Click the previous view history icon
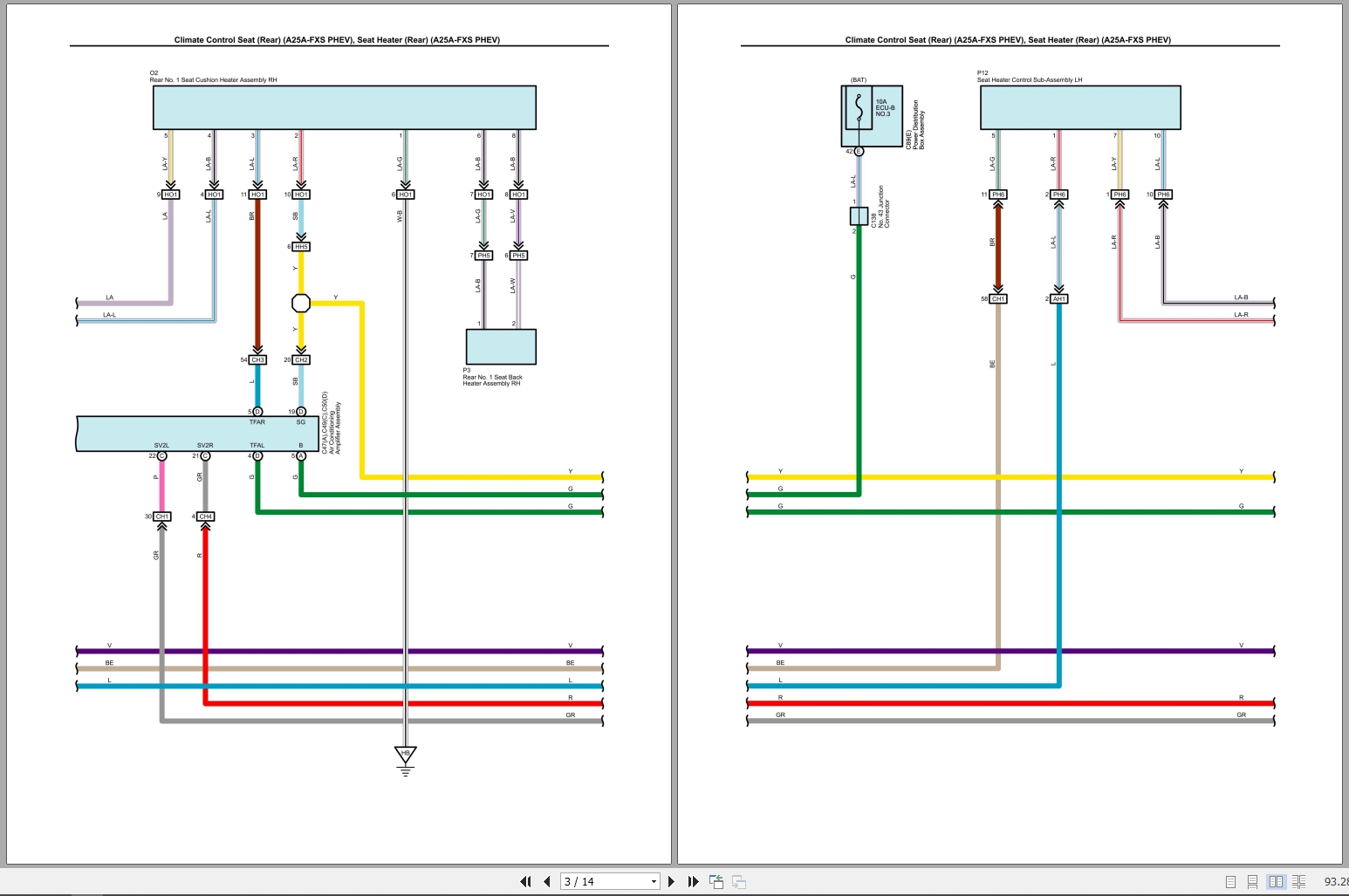The height and width of the screenshot is (896, 1349). 716,881
